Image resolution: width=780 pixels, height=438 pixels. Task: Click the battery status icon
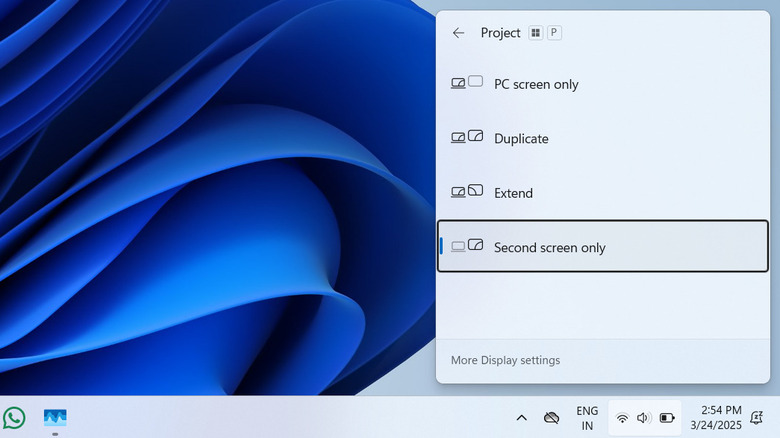(666, 418)
